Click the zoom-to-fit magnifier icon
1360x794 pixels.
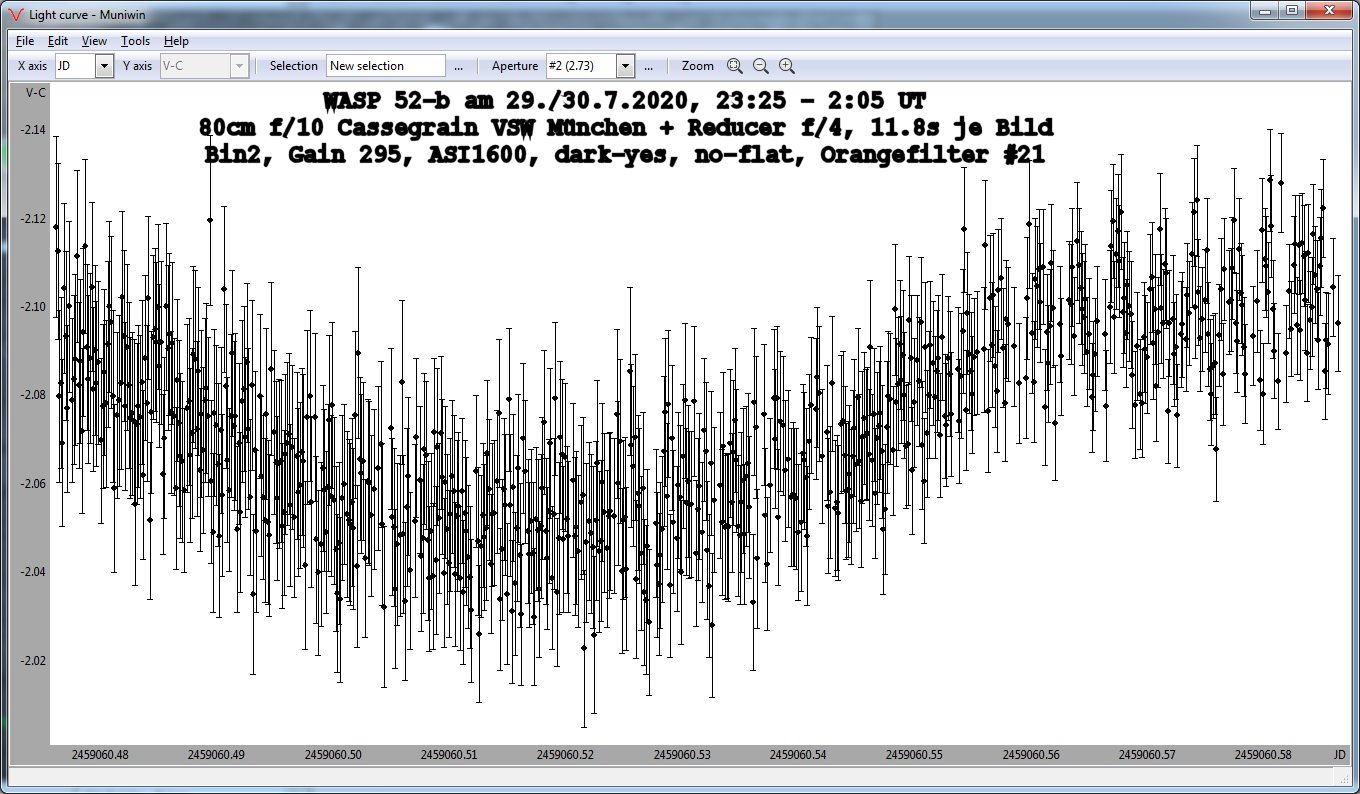point(734,66)
